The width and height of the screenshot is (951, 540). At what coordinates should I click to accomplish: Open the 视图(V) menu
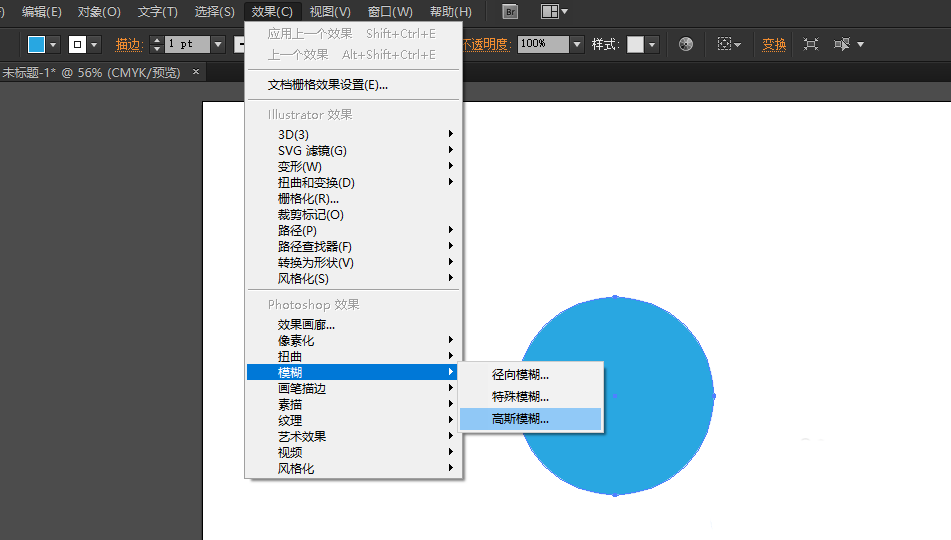pyautogui.click(x=330, y=12)
